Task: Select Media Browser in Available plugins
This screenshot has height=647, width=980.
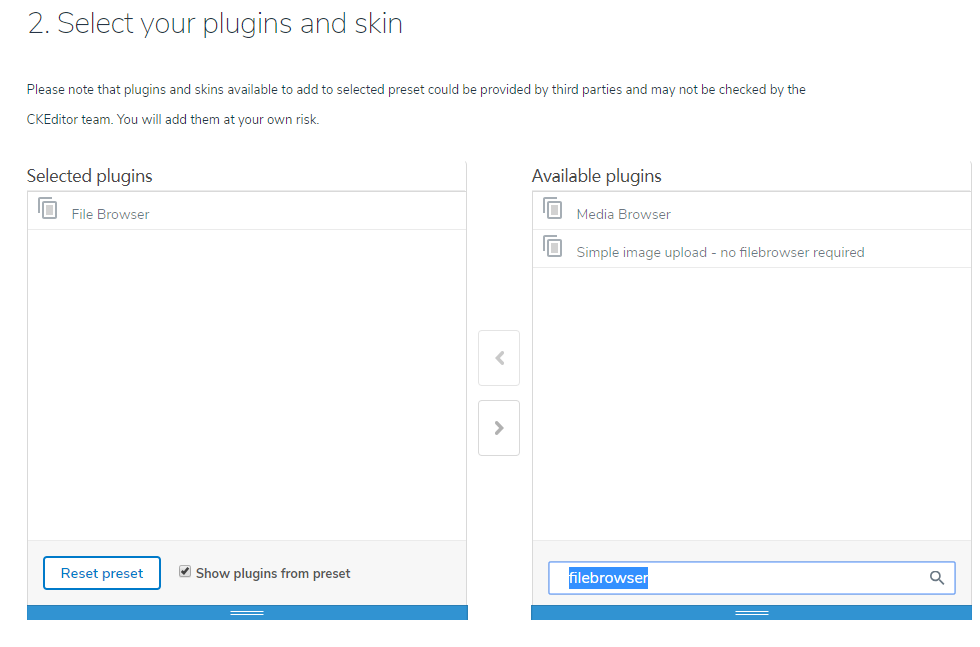Action: click(752, 211)
